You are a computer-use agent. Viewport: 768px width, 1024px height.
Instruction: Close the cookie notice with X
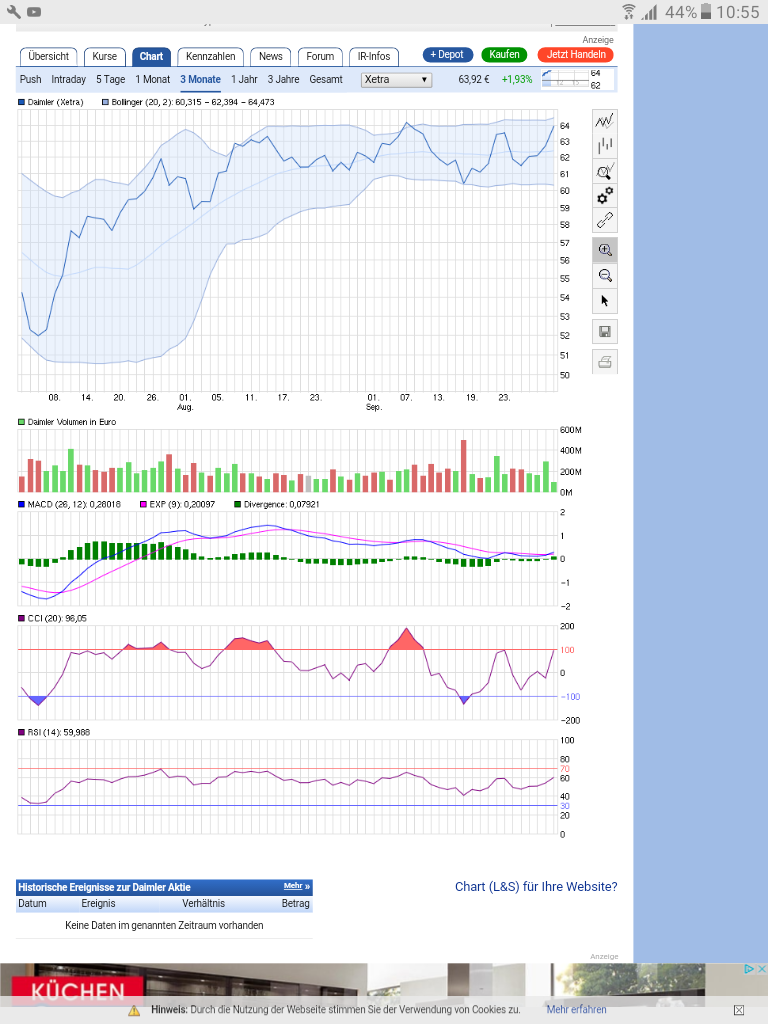(739, 1010)
